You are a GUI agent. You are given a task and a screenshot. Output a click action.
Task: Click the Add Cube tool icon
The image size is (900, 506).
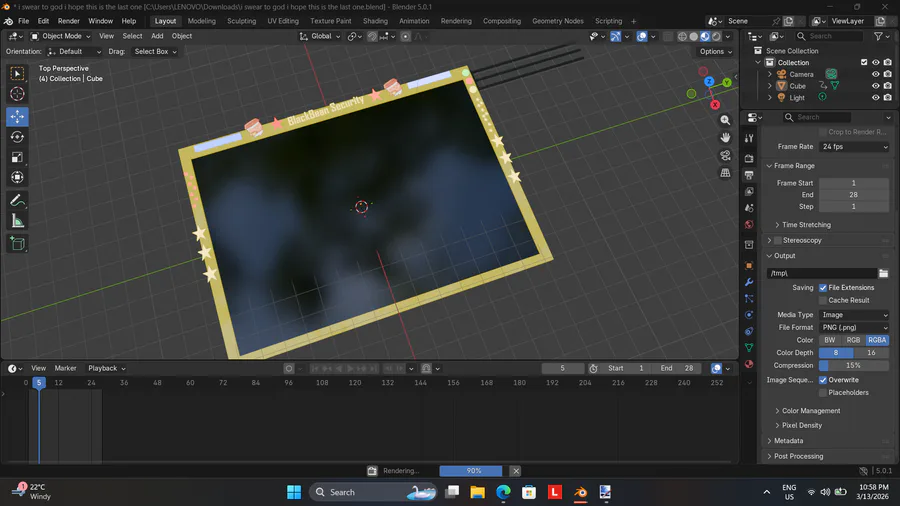(17, 243)
